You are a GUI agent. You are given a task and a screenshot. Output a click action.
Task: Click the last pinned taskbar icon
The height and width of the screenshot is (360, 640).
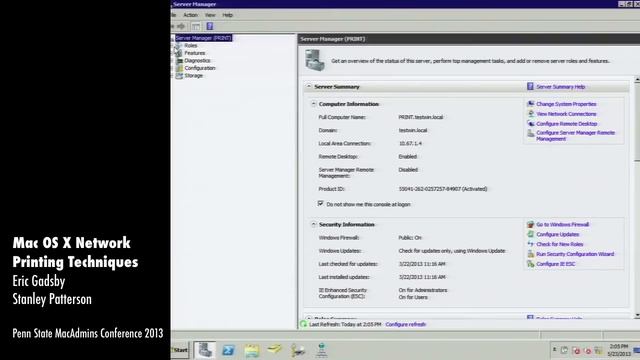tap(322, 350)
